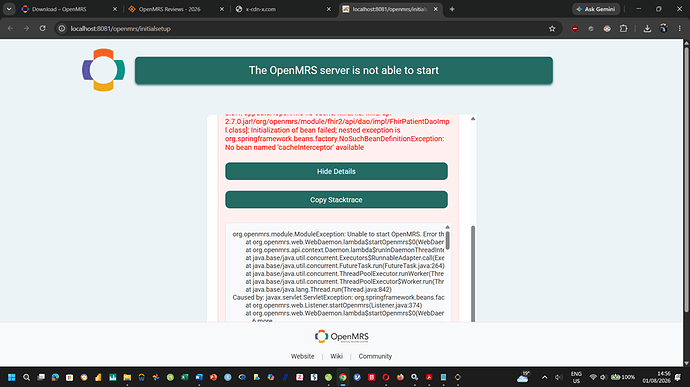Open Windows taskbar Search

click(26, 377)
